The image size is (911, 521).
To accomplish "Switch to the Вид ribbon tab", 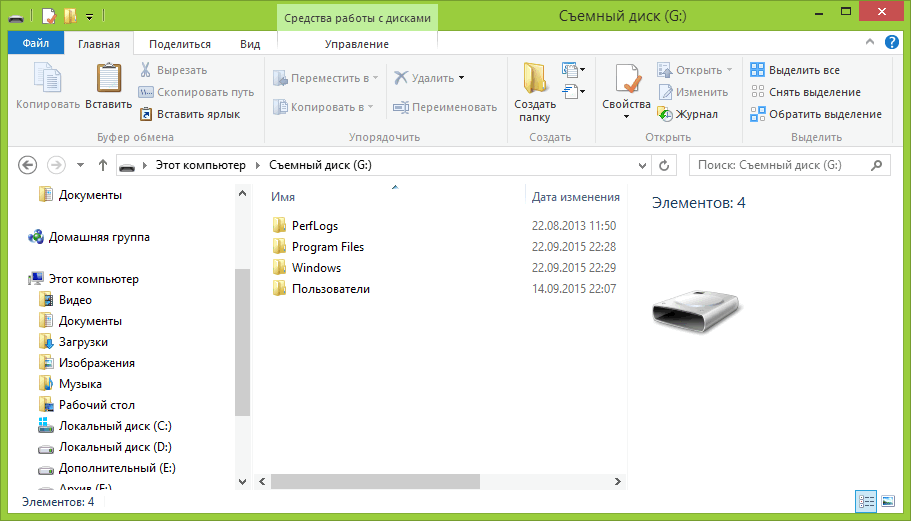I will (250, 44).
